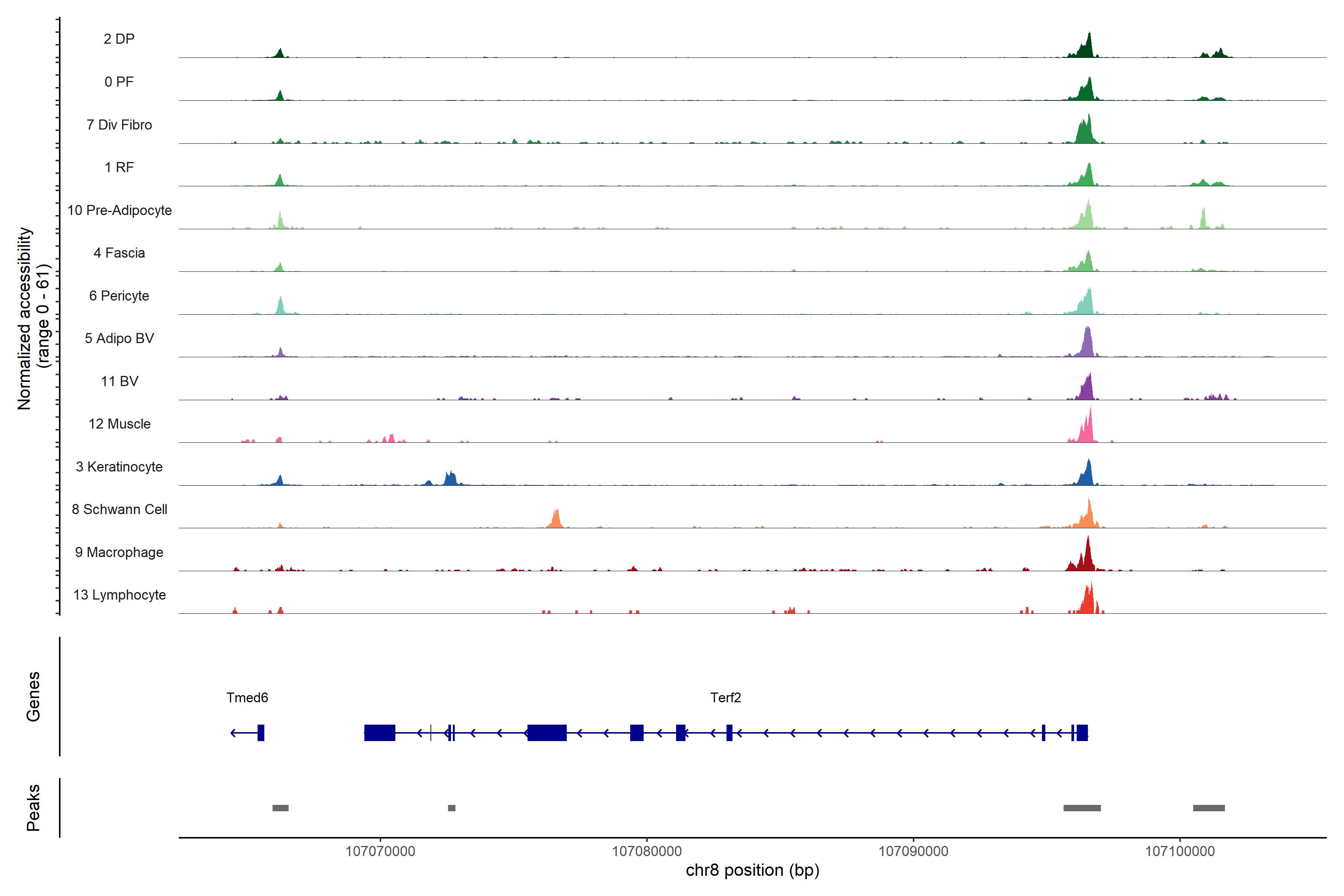This screenshot has height=896, width=1344.
Task: Click the 3 Keratinocyte blue intragenic peak
Action: click(x=450, y=478)
